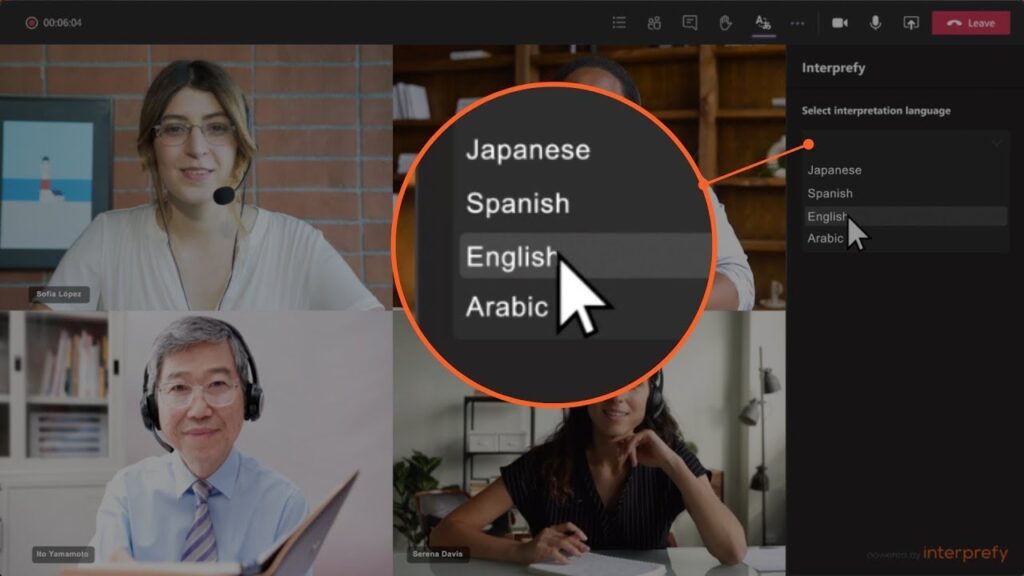
Task: Show the meeting chat
Action: tap(689, 23)
